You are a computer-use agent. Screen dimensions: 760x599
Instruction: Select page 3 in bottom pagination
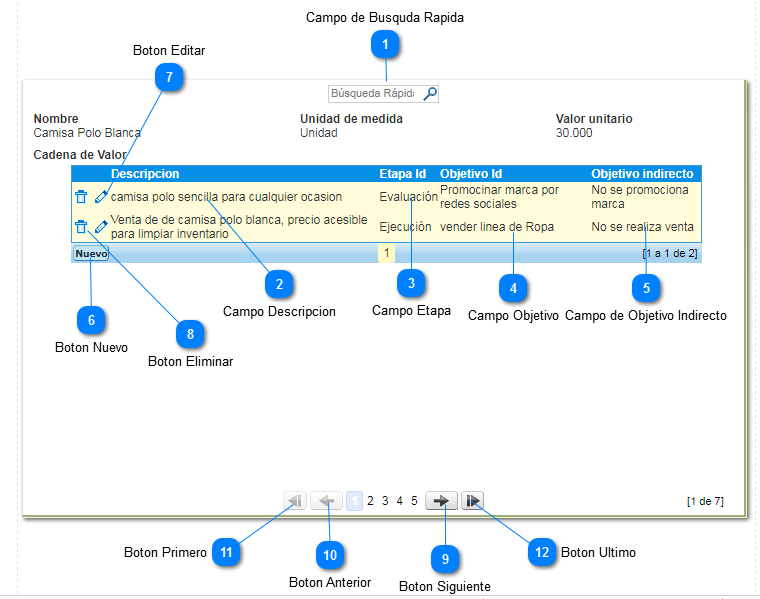coord(385,501)
